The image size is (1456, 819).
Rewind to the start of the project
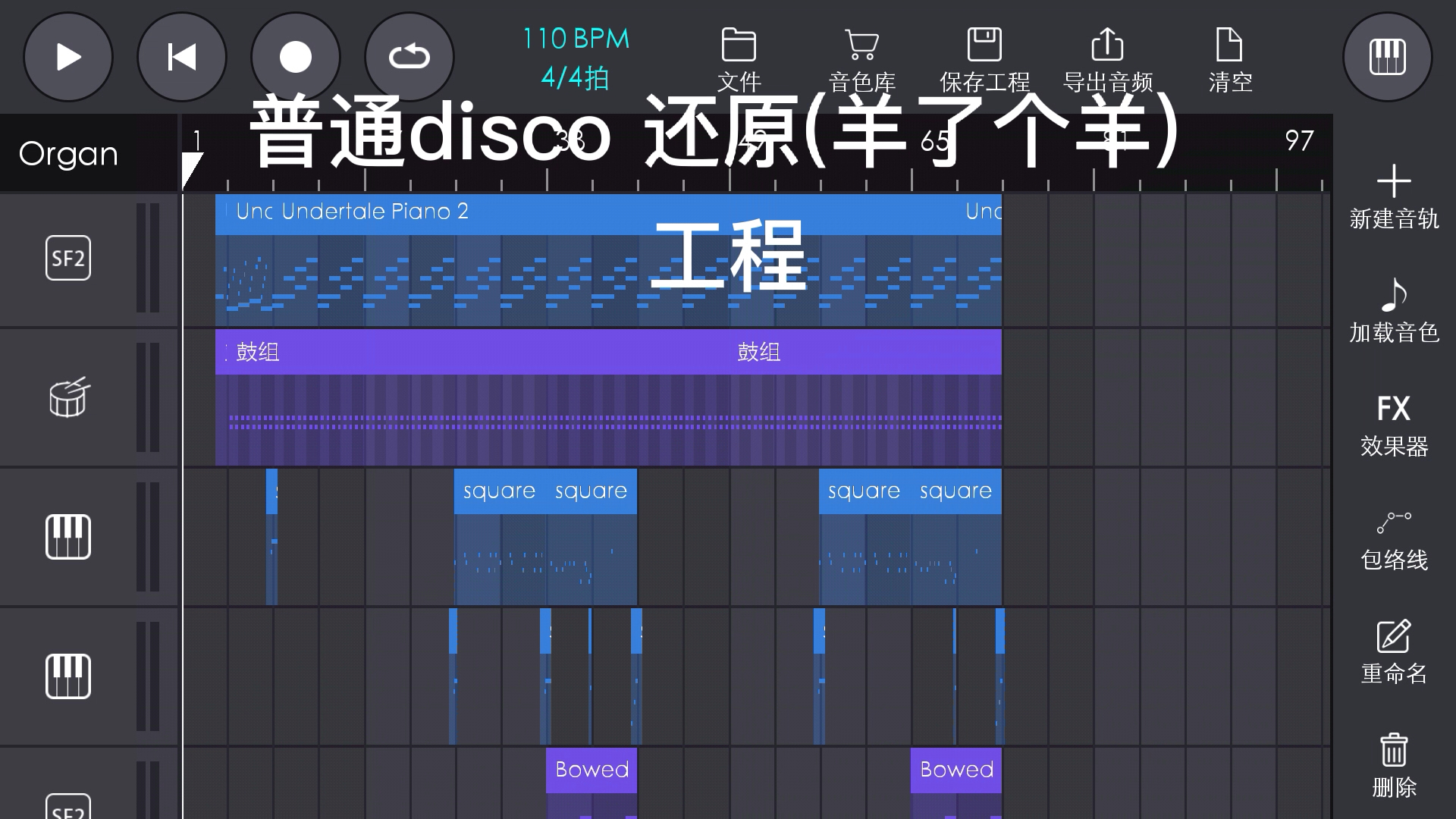pos(182,57)
